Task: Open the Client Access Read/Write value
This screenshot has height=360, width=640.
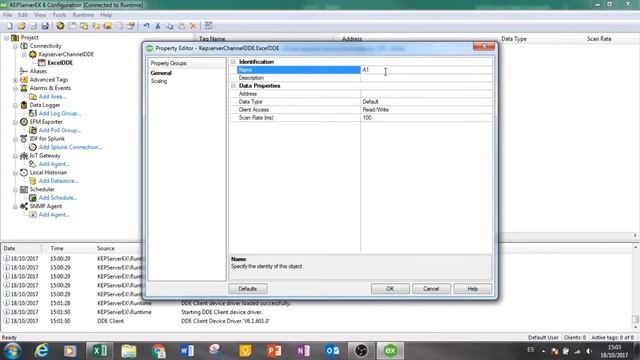Action: coord(426,109)
